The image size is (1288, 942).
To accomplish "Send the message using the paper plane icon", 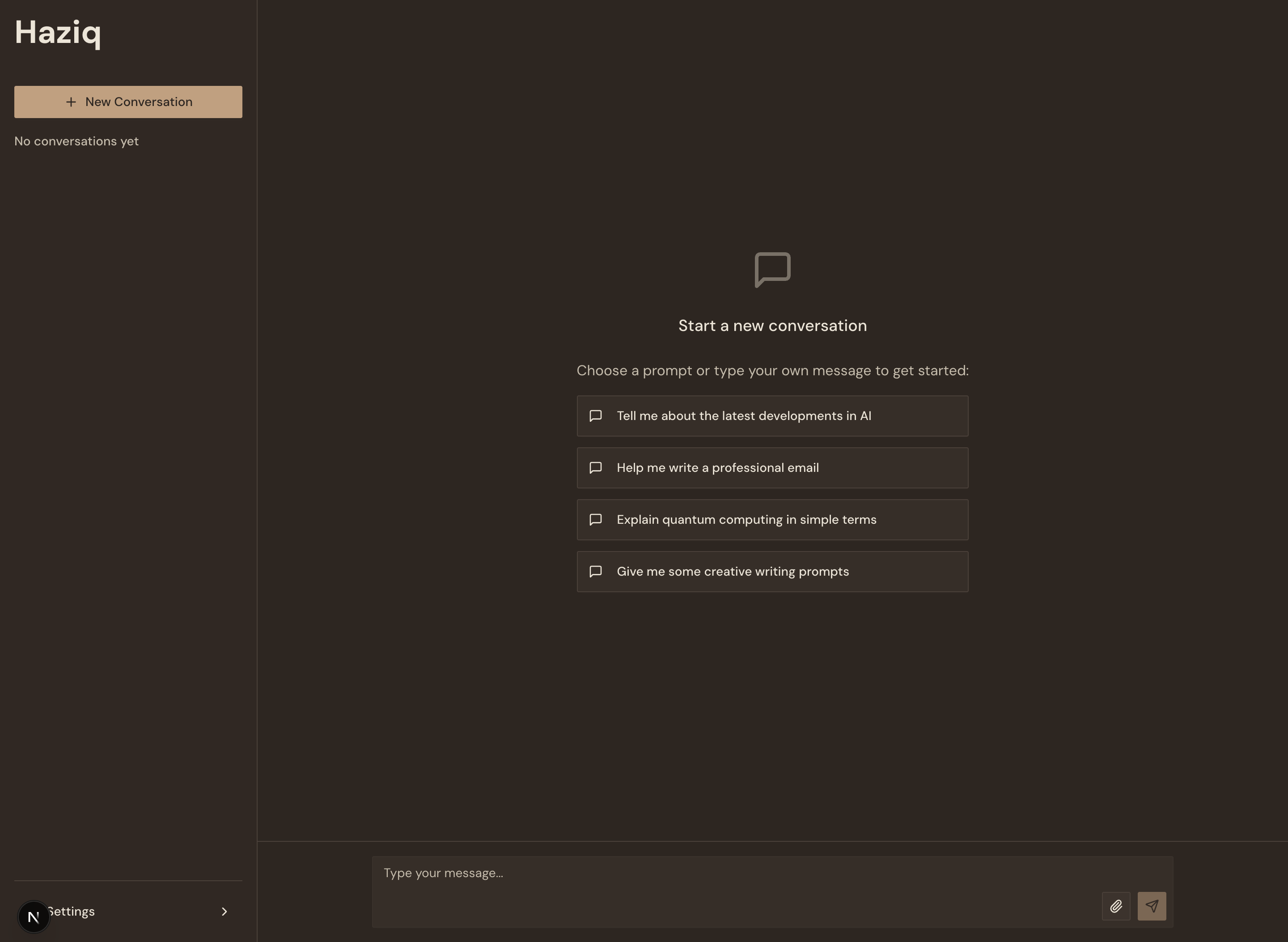I will pos(1152,906).
